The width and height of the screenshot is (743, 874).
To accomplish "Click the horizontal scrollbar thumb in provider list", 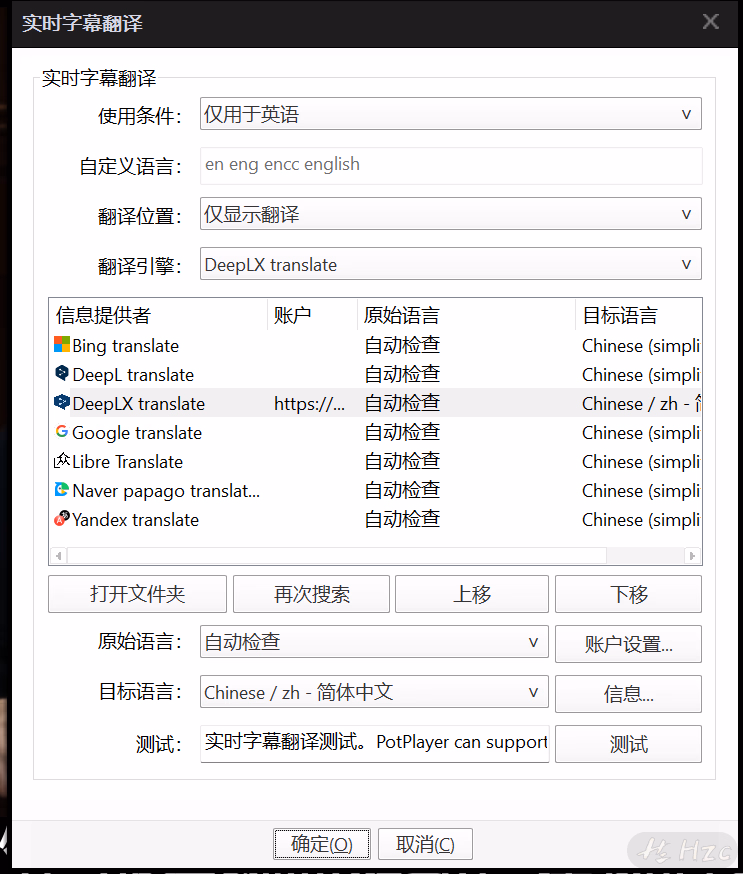I will tap(337, 556).
